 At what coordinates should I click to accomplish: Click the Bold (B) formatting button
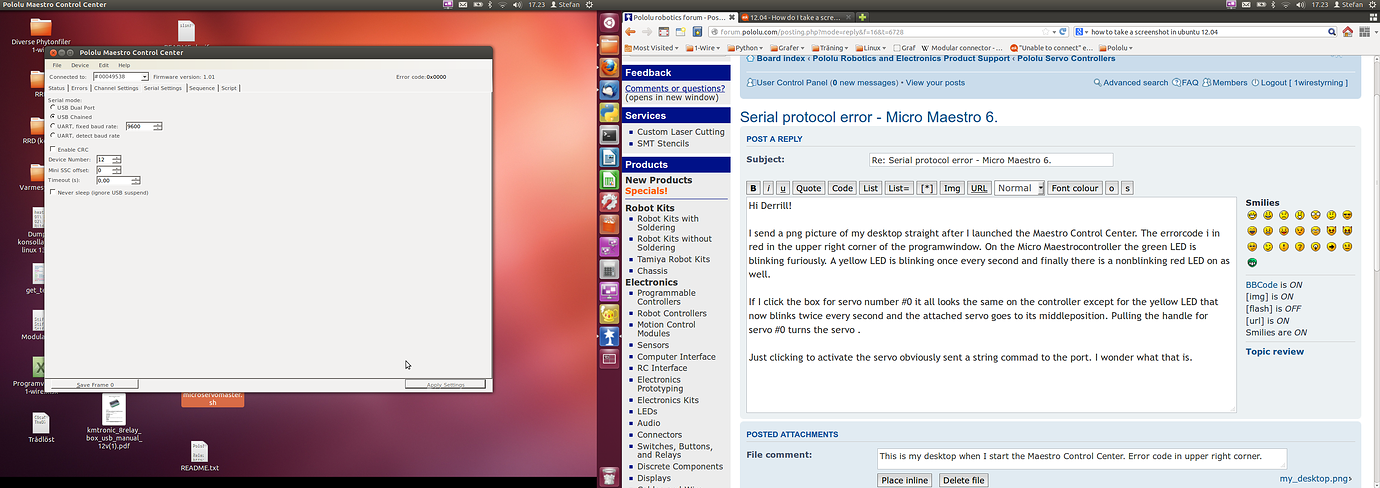[x=754, y=188]
